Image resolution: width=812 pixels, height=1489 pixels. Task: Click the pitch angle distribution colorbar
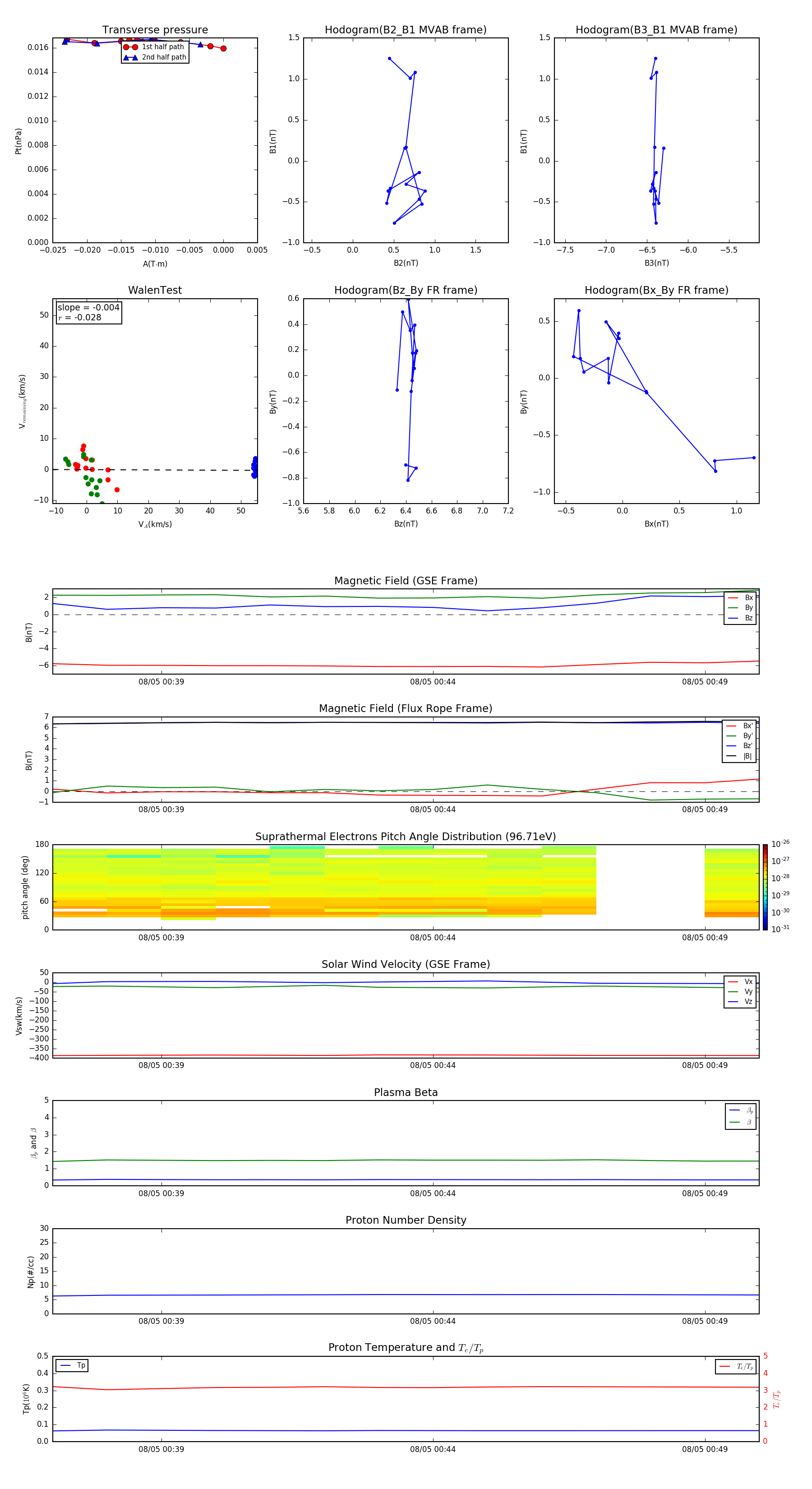coord(765,887)
